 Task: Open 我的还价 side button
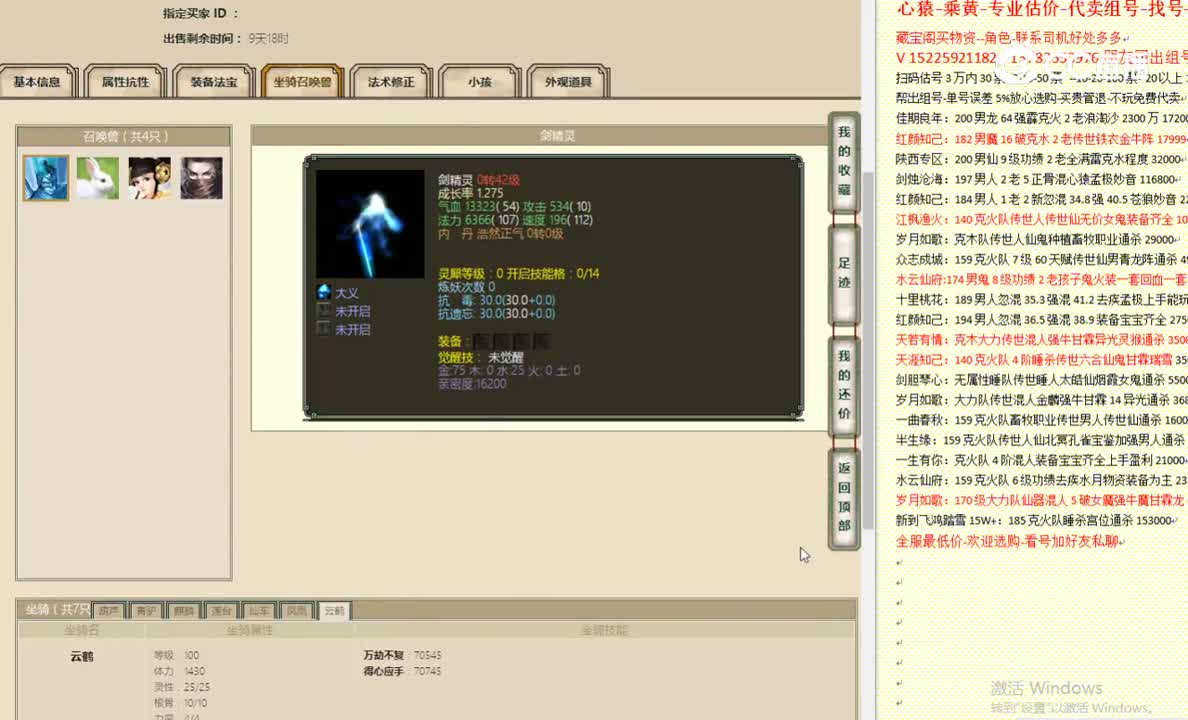(x=844, y=386)
